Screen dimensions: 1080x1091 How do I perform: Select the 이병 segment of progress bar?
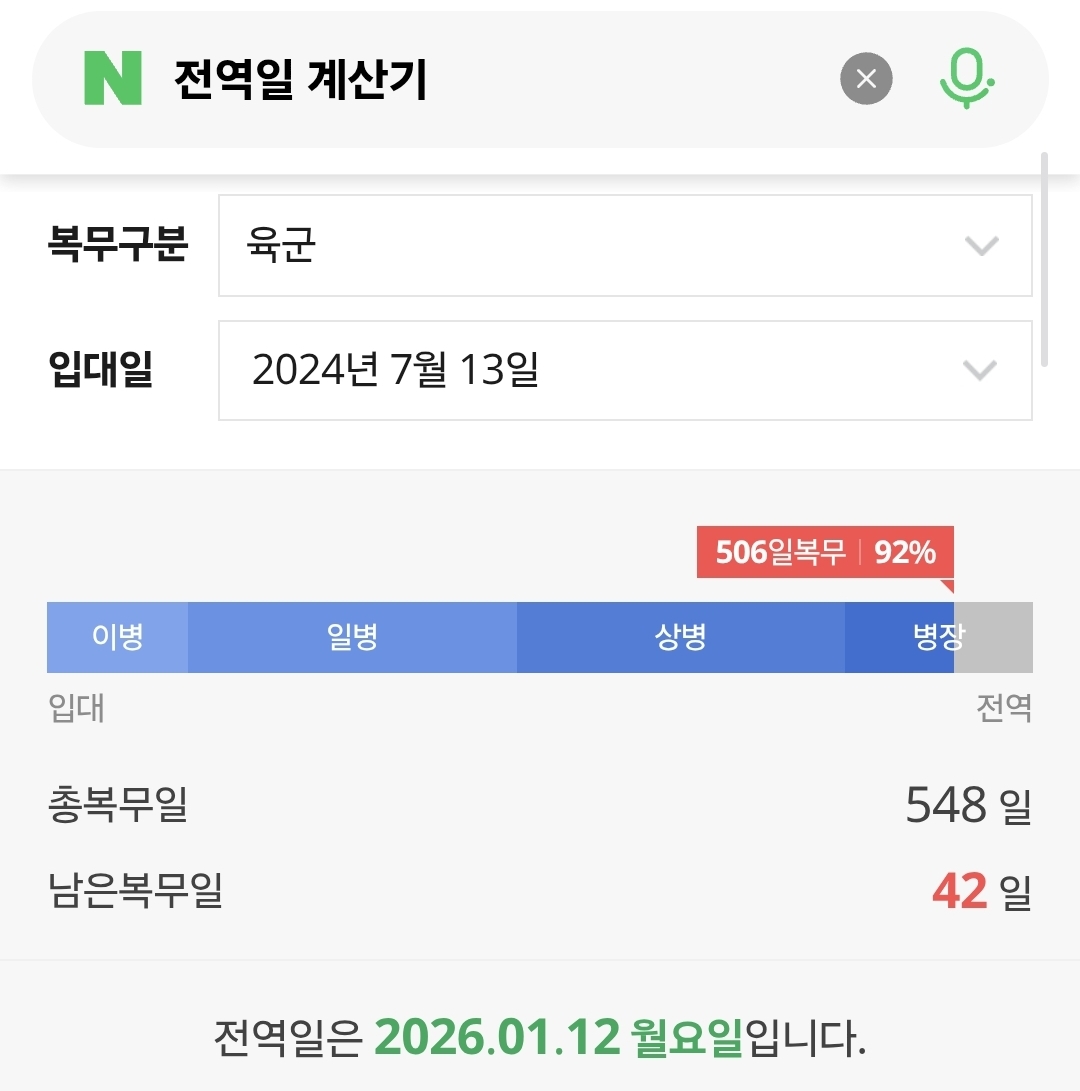(118, 638)
